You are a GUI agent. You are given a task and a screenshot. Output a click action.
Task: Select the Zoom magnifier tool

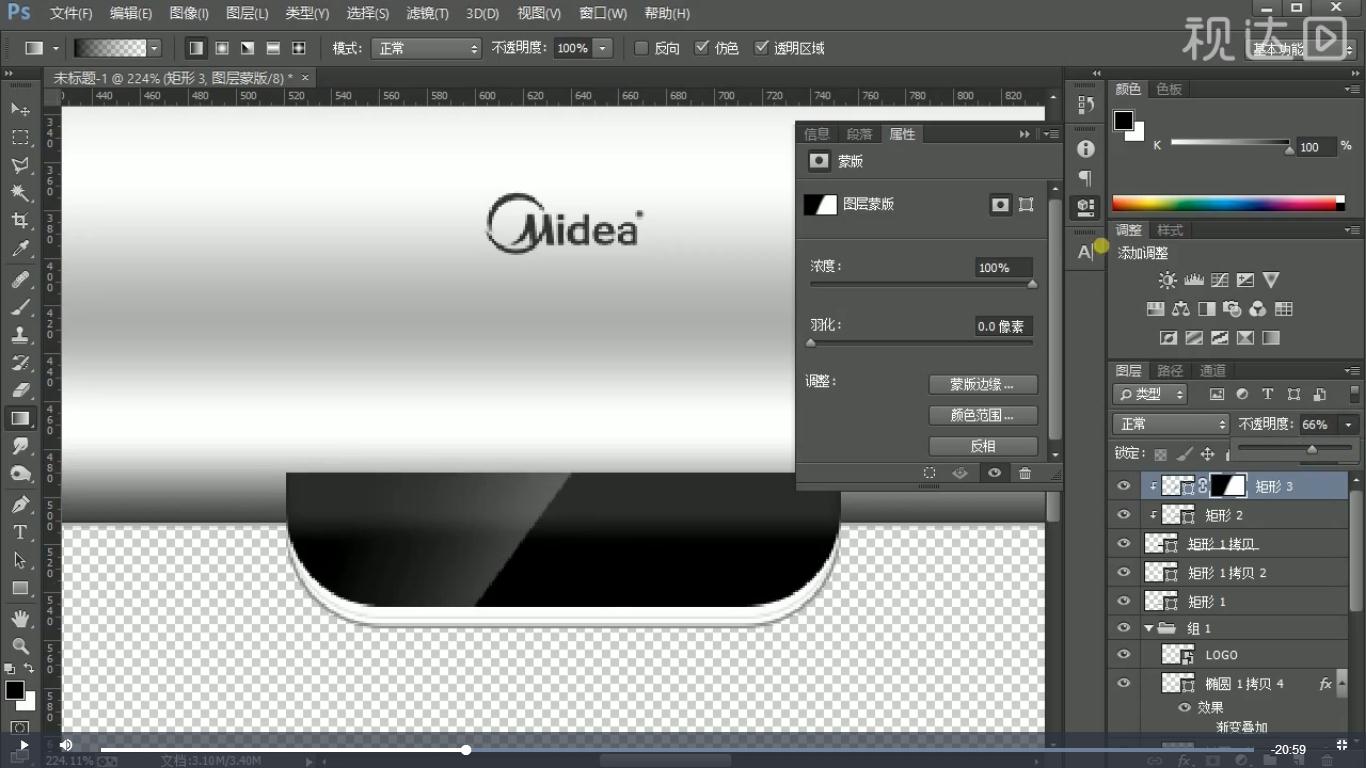20,647
